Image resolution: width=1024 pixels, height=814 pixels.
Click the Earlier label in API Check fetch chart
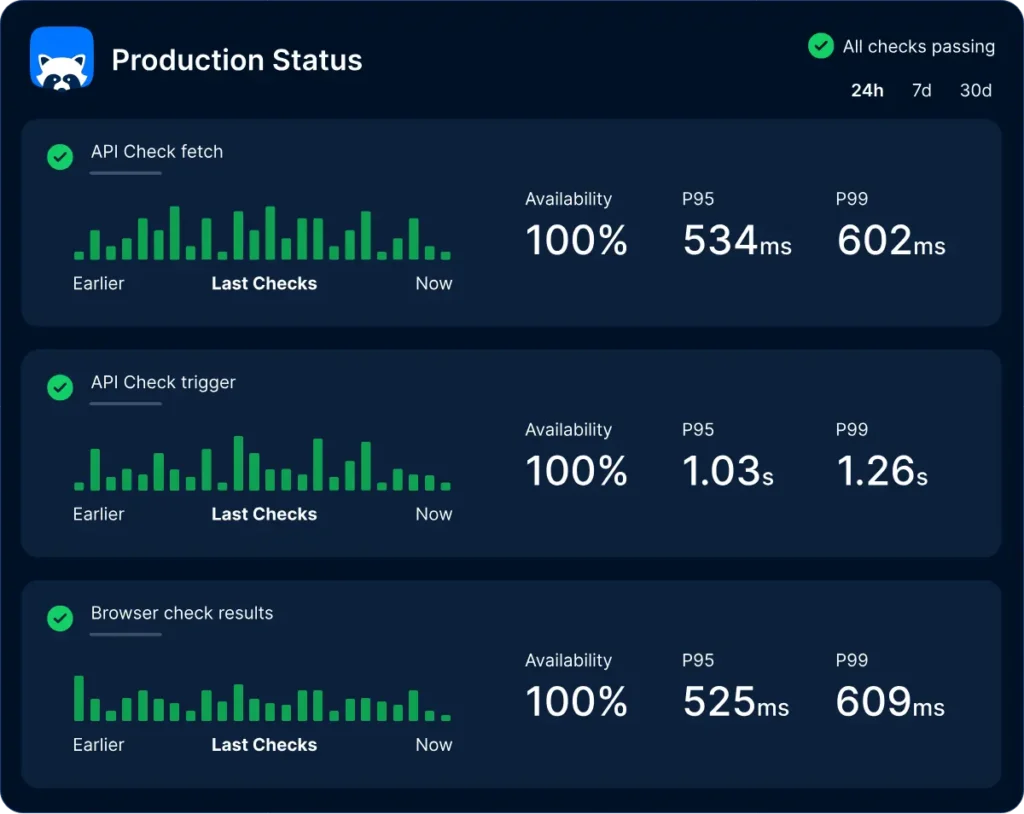click(x=99, y=284)
